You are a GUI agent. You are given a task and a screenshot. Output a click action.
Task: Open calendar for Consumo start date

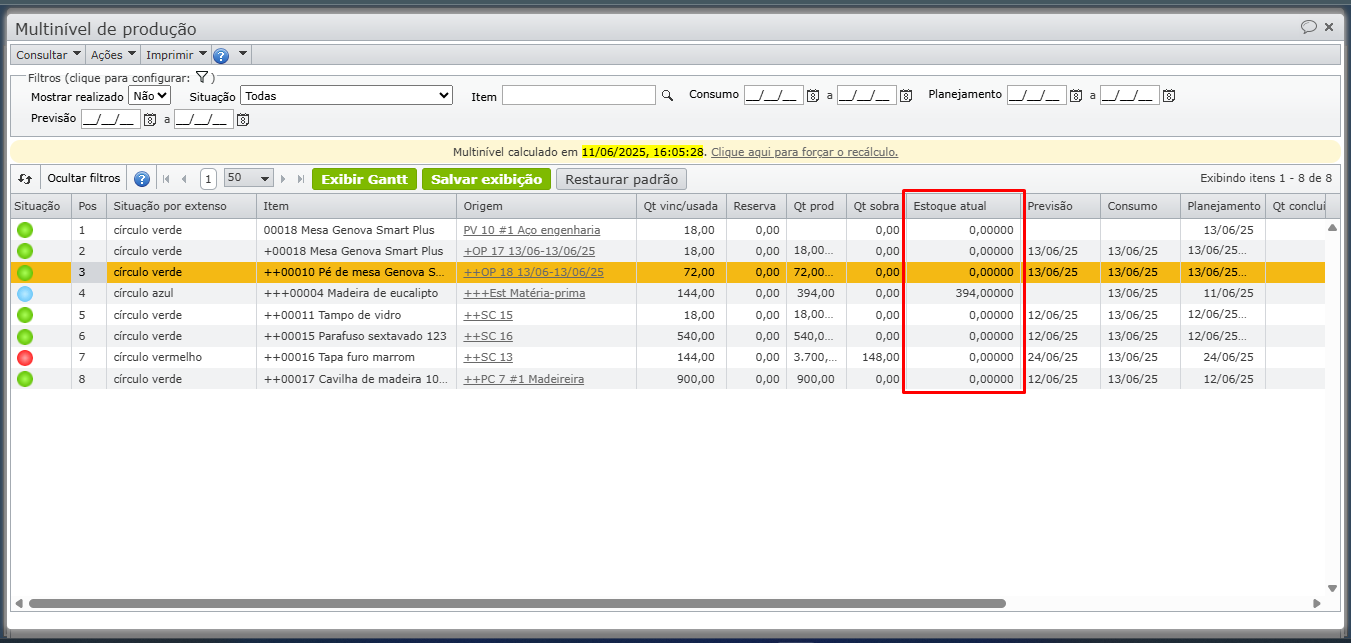(813, 96)
